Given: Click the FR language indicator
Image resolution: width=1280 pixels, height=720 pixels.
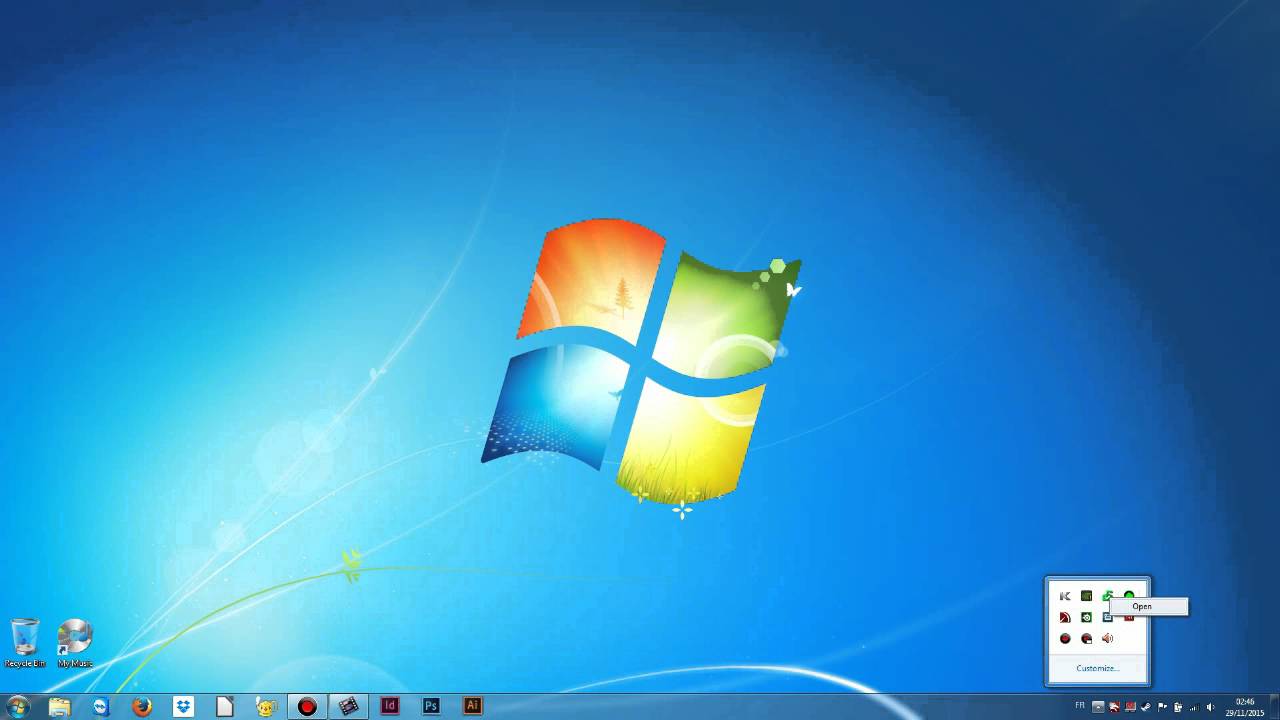Looking at the screenshot, I should click(x=1080, y=706).
